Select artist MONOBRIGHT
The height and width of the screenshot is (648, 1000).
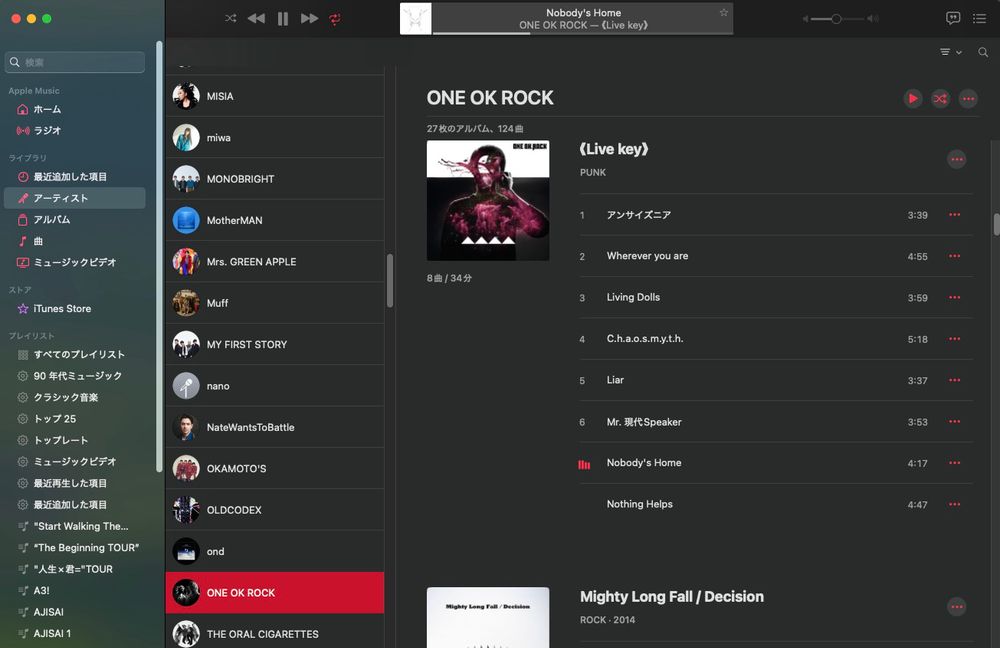click(x=275, y=179)
